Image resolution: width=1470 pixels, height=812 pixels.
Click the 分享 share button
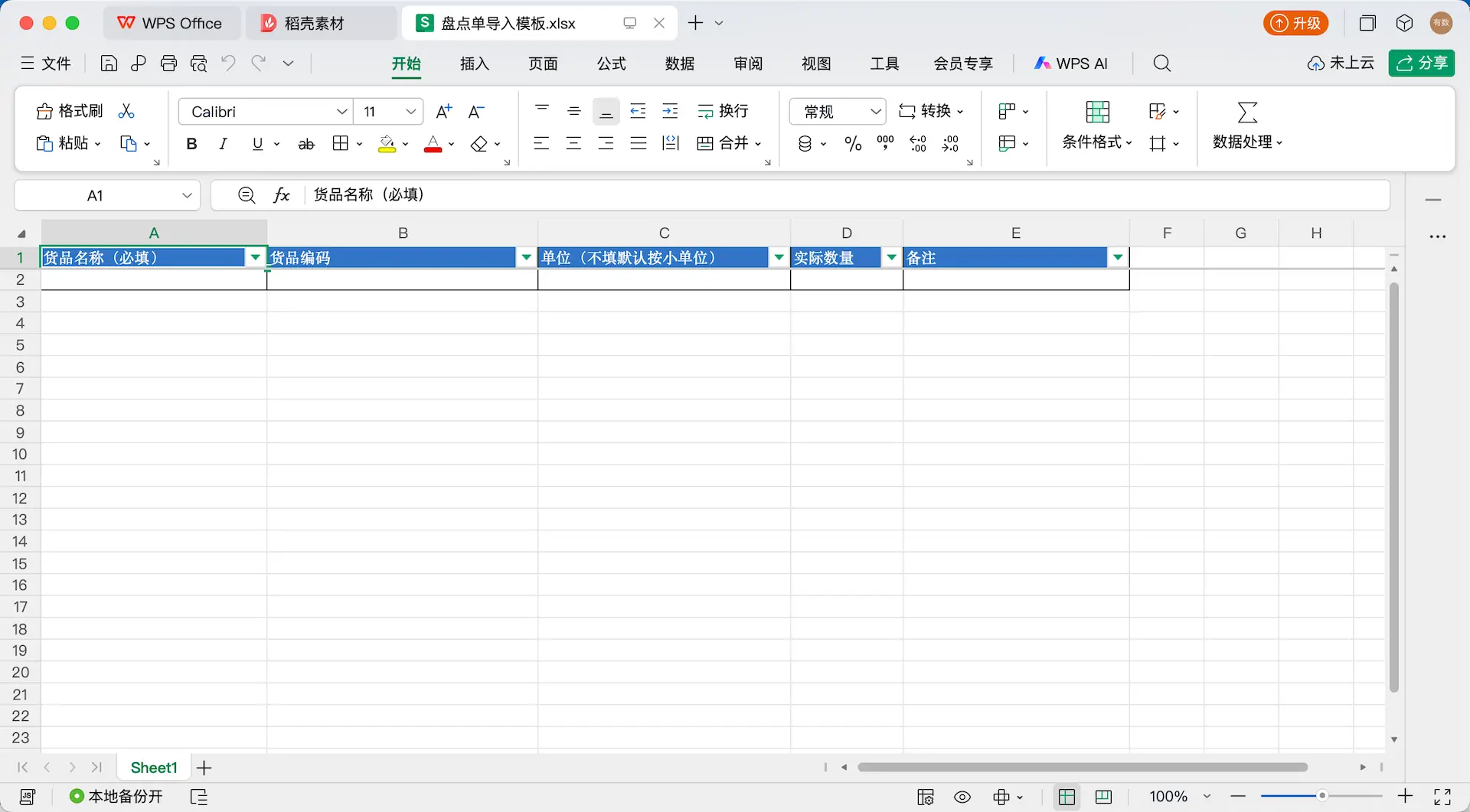pos(1422,64)
